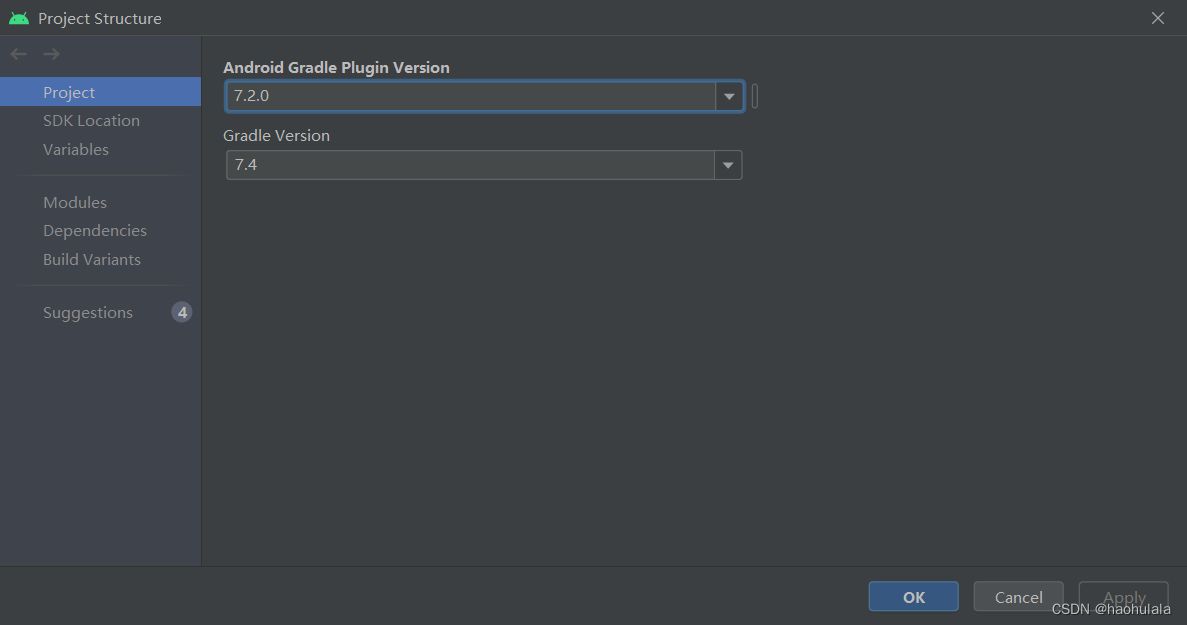Switch to the Modules section
Image resolution: width=1187 pixels, height=625 pixels.
point(75,202)
